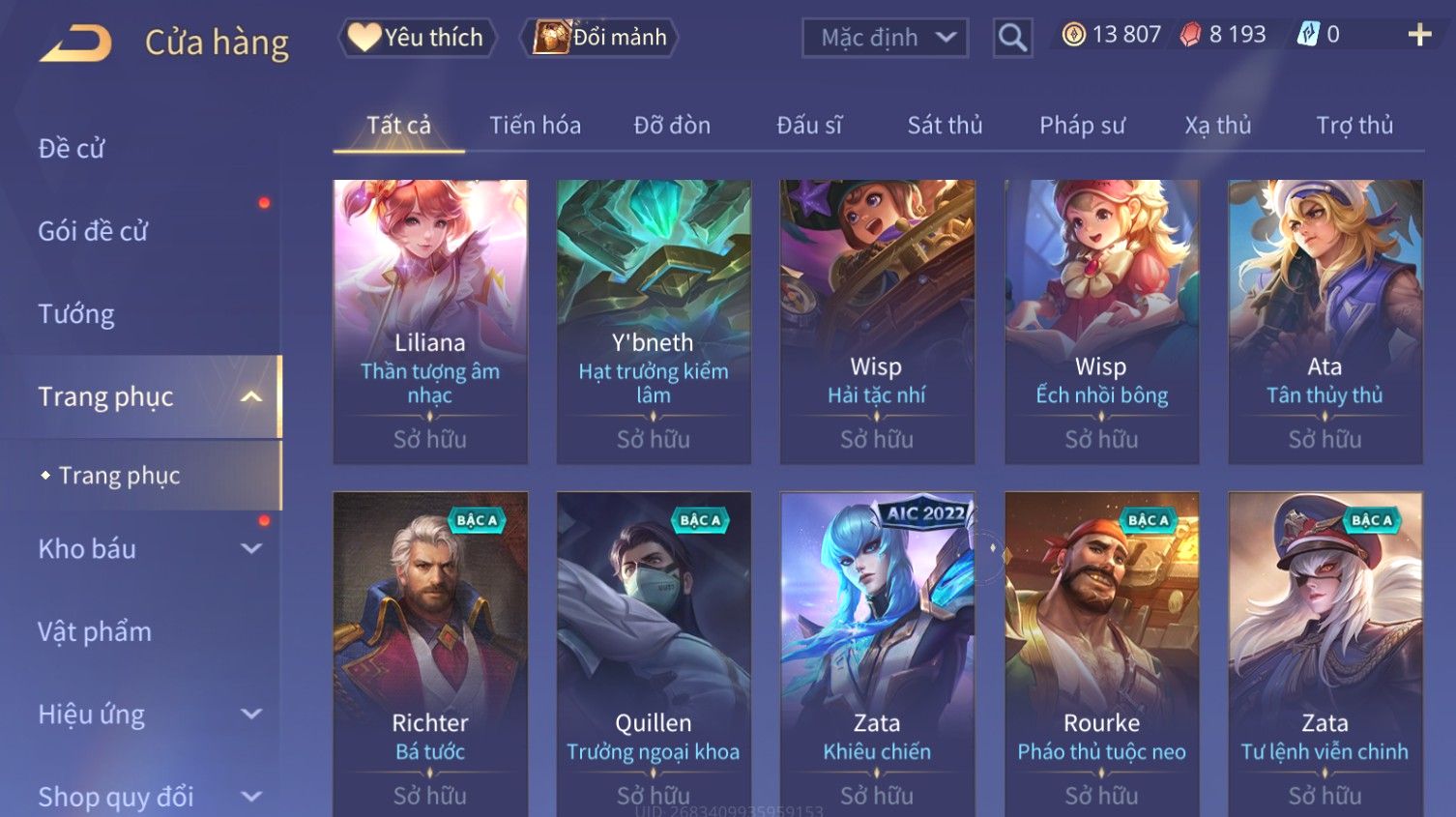Go back using the golden arrow
The image size is (1456, 817).
click(75, 44)
